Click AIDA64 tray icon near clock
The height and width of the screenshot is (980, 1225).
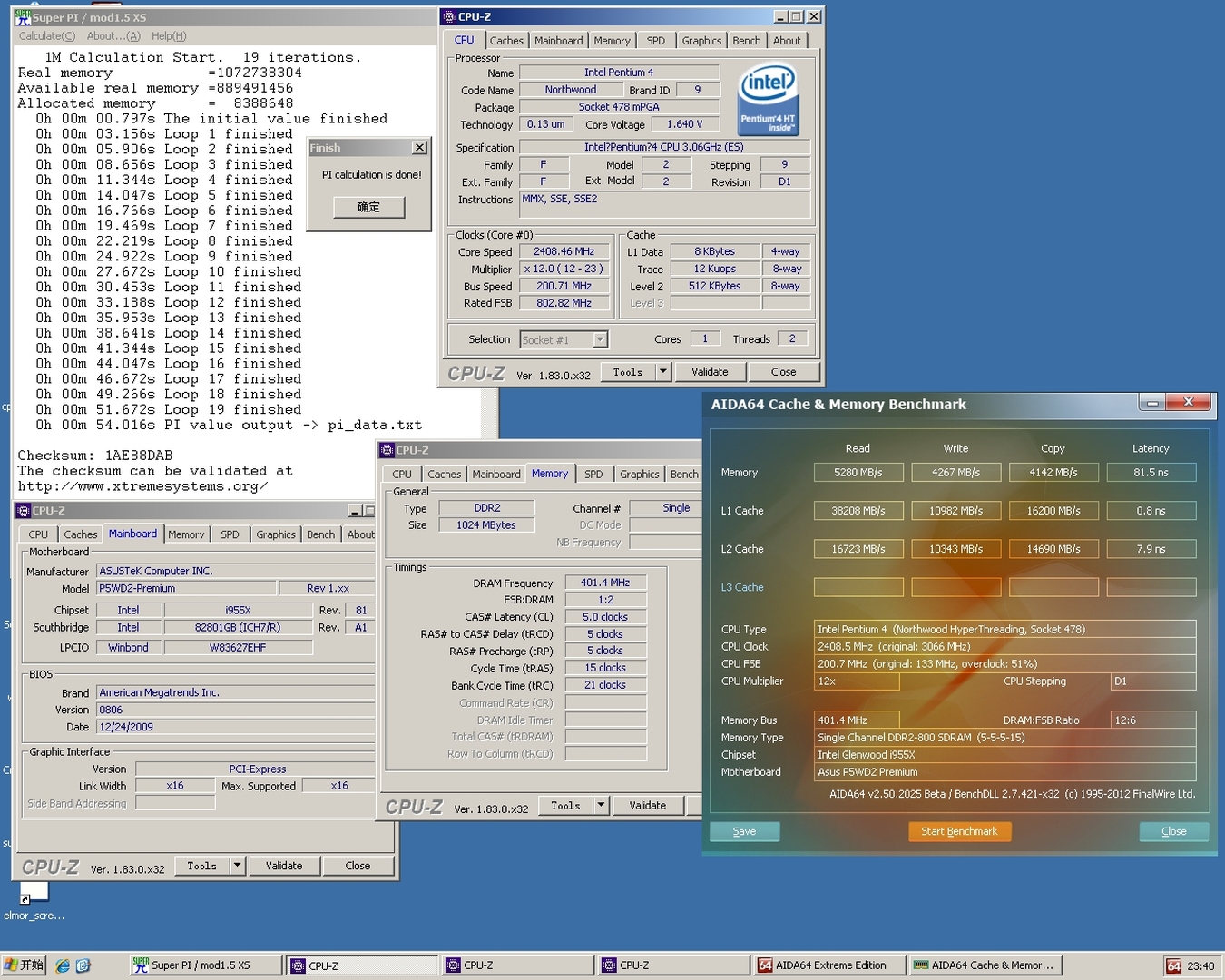(1174, 965)
